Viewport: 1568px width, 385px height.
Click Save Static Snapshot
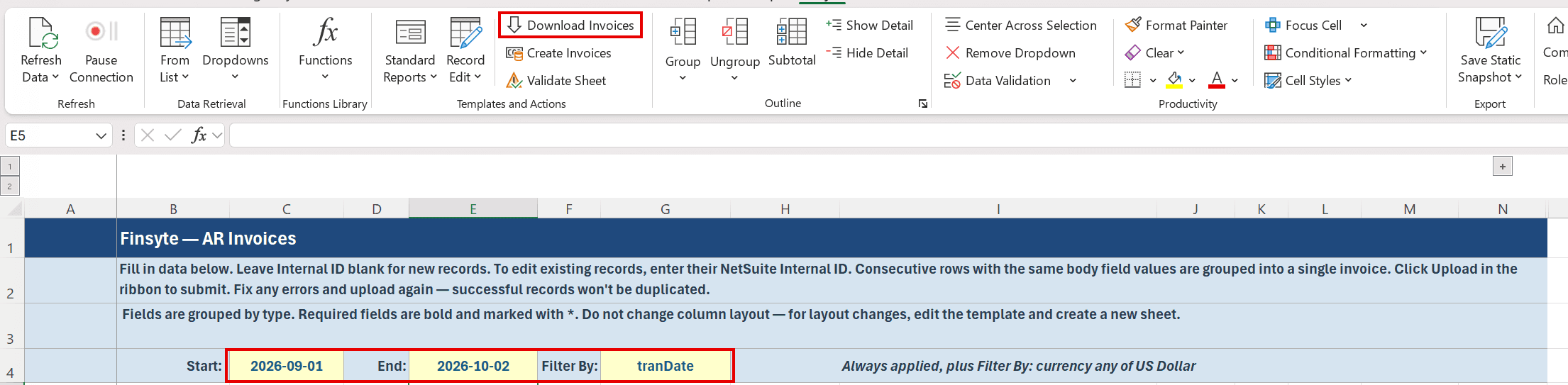pyautogui.click(x=1490, y=50)
